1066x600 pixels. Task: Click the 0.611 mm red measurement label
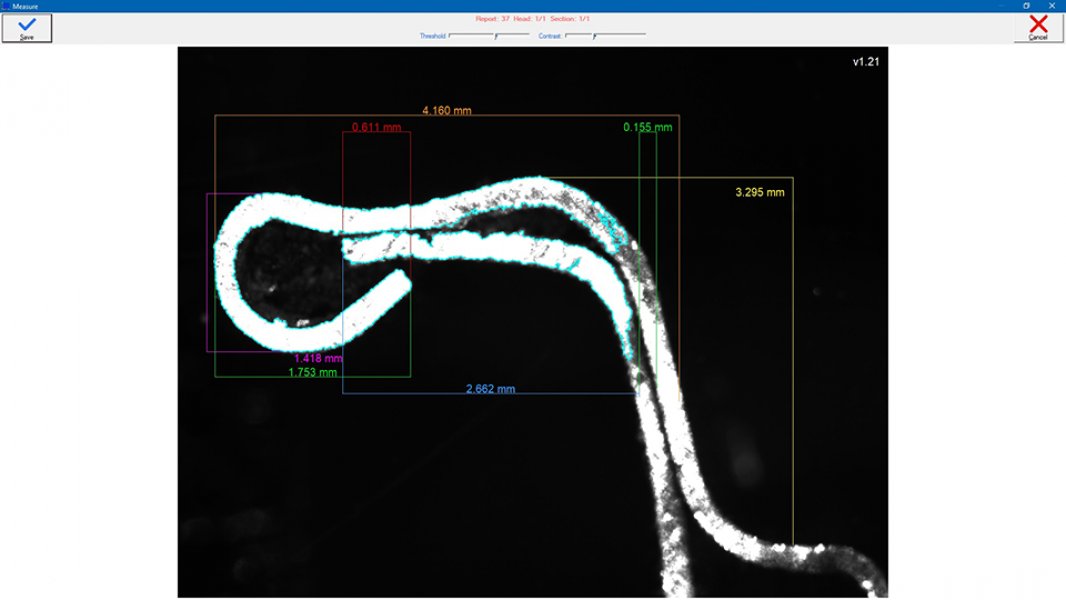tap(377, 127)
